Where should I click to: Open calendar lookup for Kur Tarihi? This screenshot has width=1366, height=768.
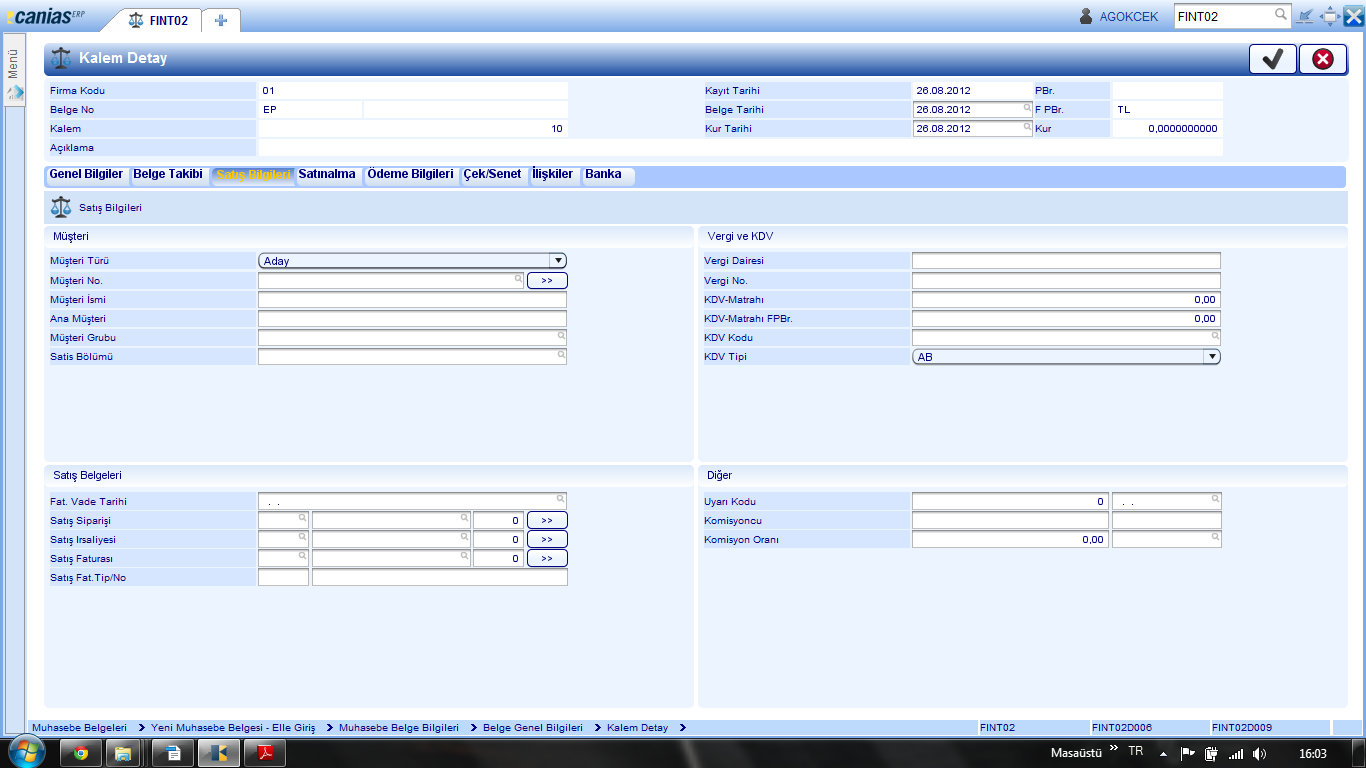(1027, 127)
